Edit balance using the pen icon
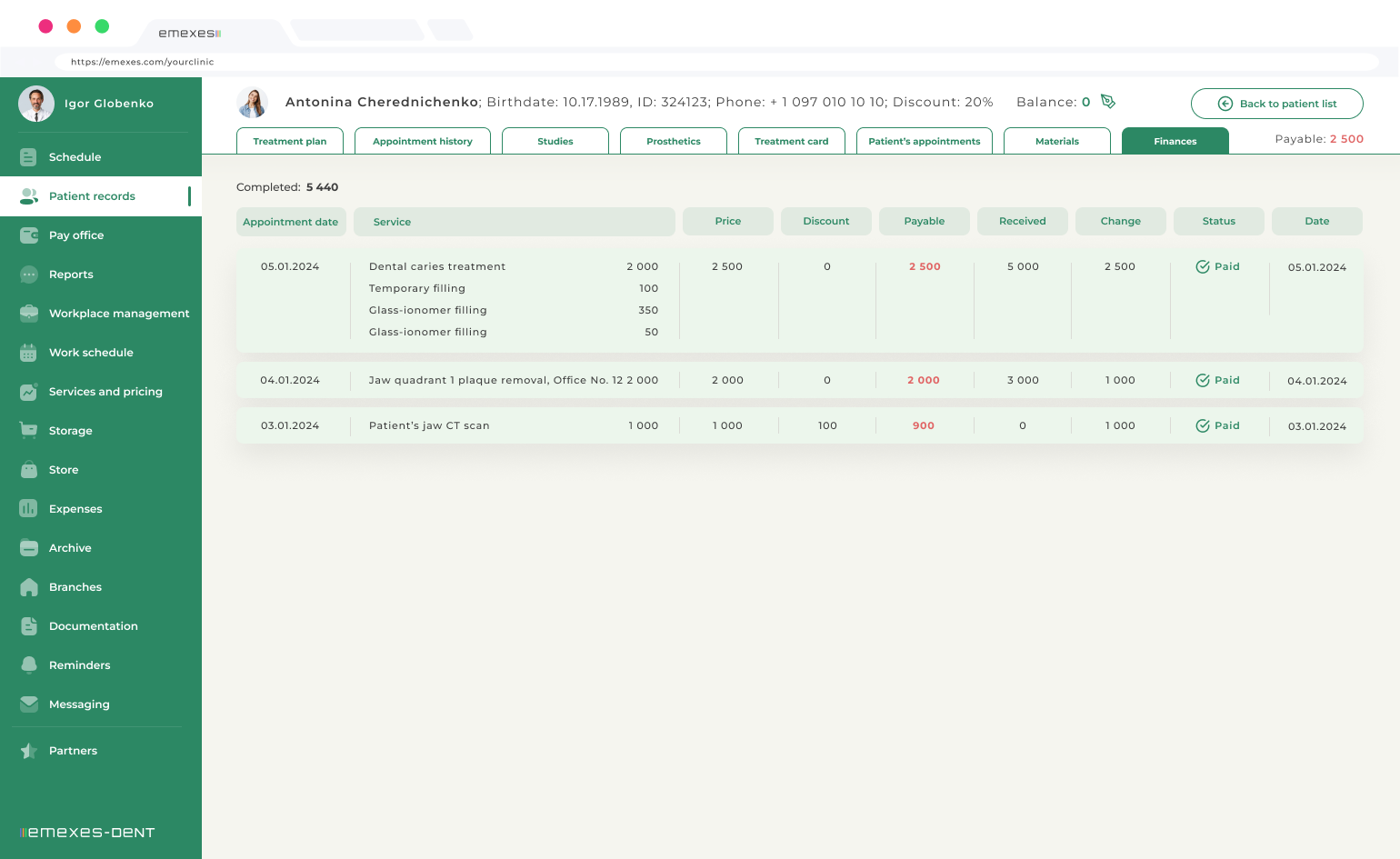1400x859 pixels. (1107, 101)
